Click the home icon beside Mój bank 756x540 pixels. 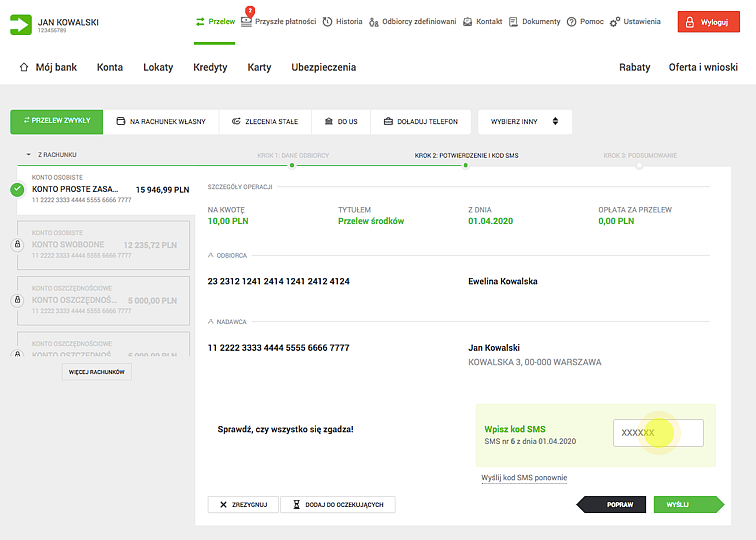click(24, 67)
